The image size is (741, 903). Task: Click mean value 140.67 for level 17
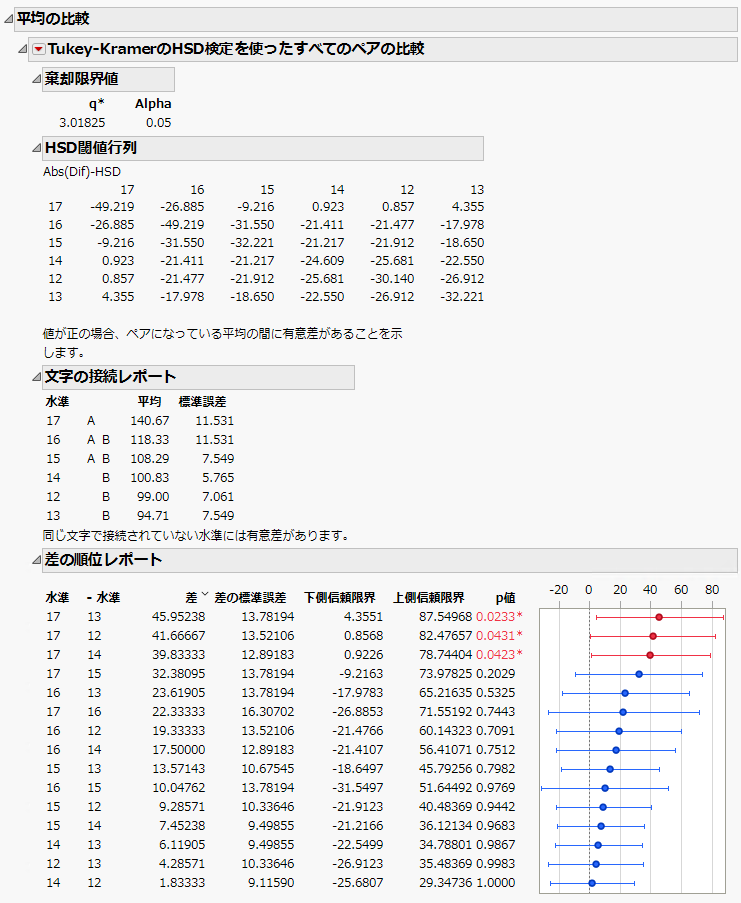tap(150, 421)
